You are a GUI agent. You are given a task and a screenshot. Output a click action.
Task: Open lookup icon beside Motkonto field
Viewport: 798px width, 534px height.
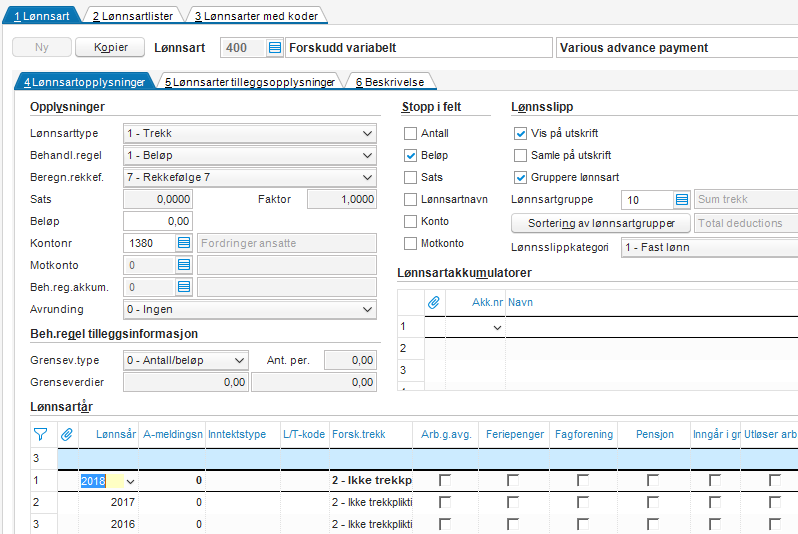point(184,265)
